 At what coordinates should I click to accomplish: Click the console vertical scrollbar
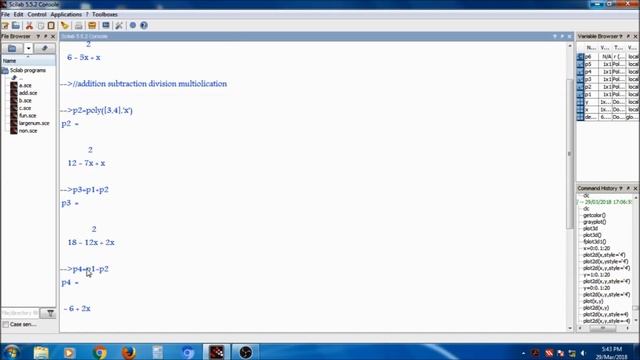(x=570, y=153)
